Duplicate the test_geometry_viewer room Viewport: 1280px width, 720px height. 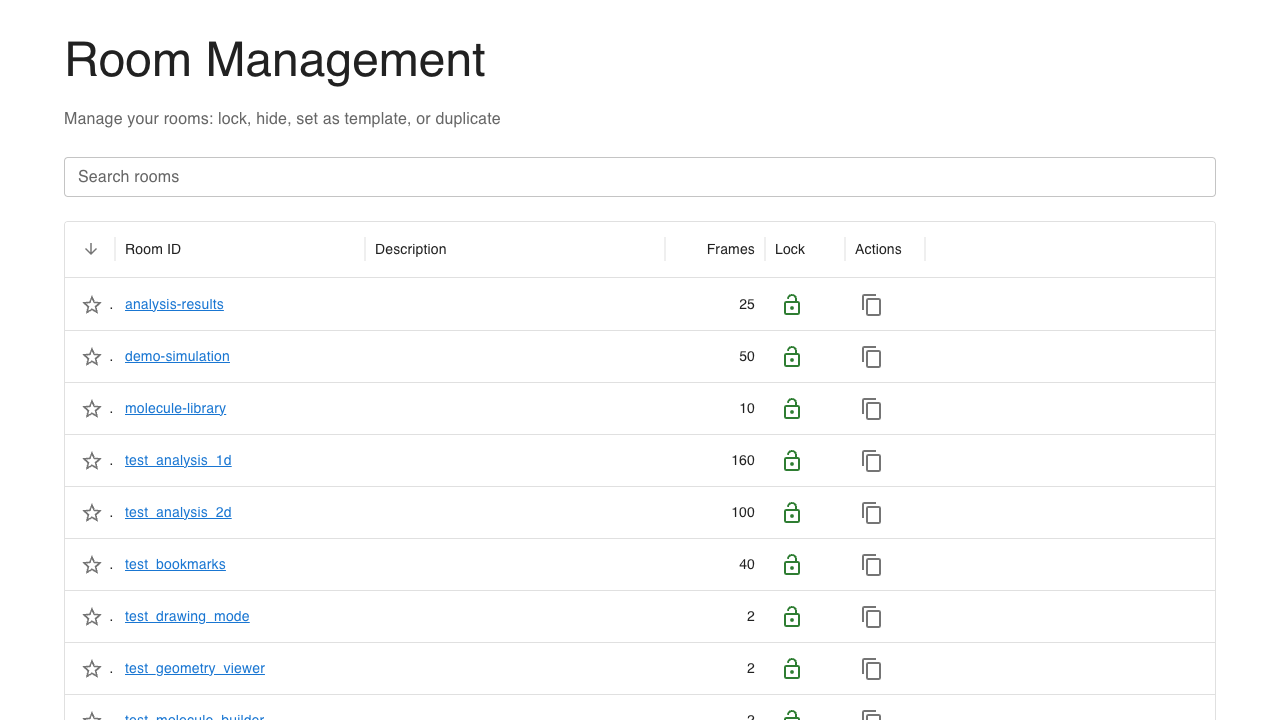872,669
